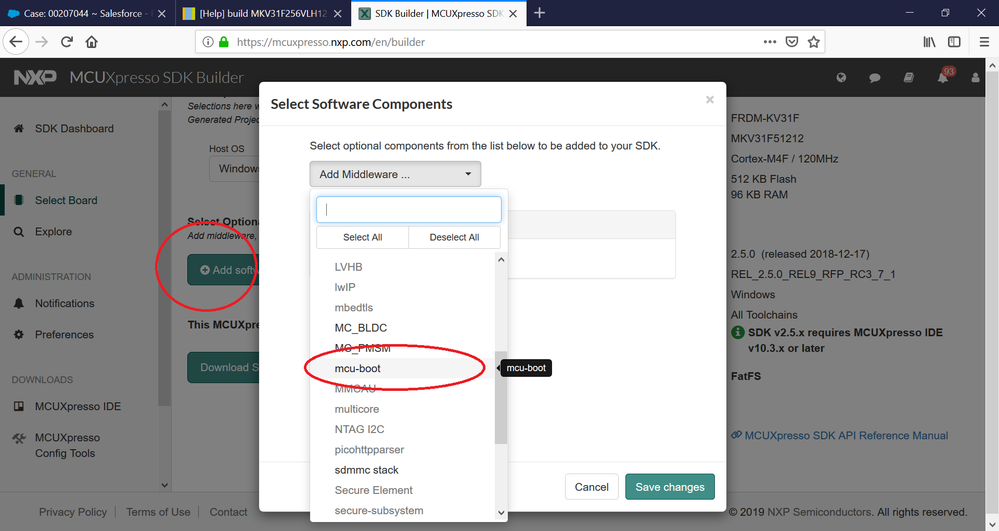Open MCUXpresso Config Tools link
This screenshot has height=531, width=999.
pos(67,446)
